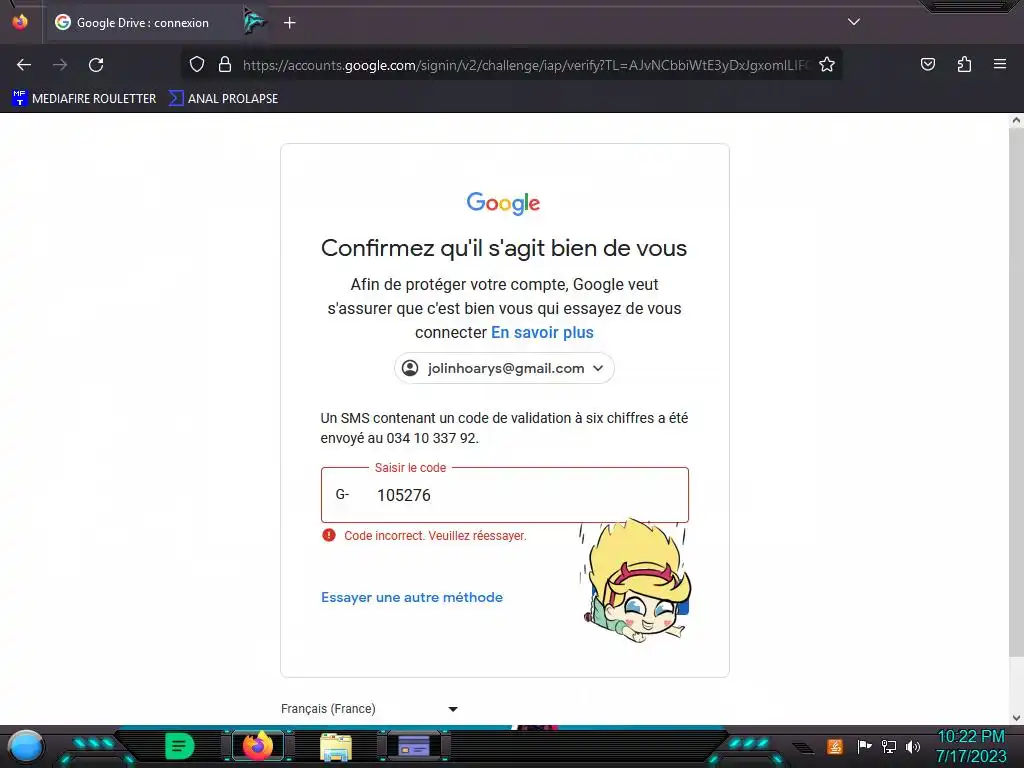Open the Start orb button
The image size is (1024, 768).
point(26,746)
